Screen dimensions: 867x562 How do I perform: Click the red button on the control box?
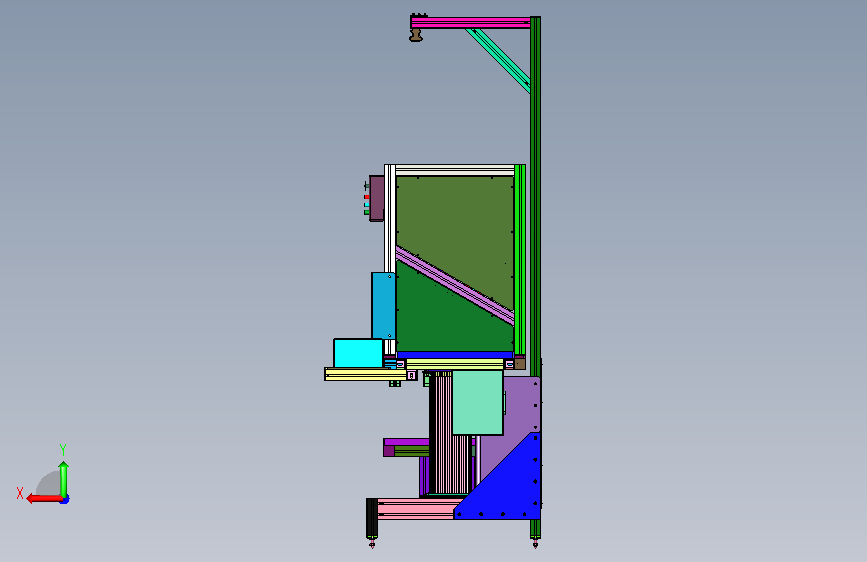367,197
